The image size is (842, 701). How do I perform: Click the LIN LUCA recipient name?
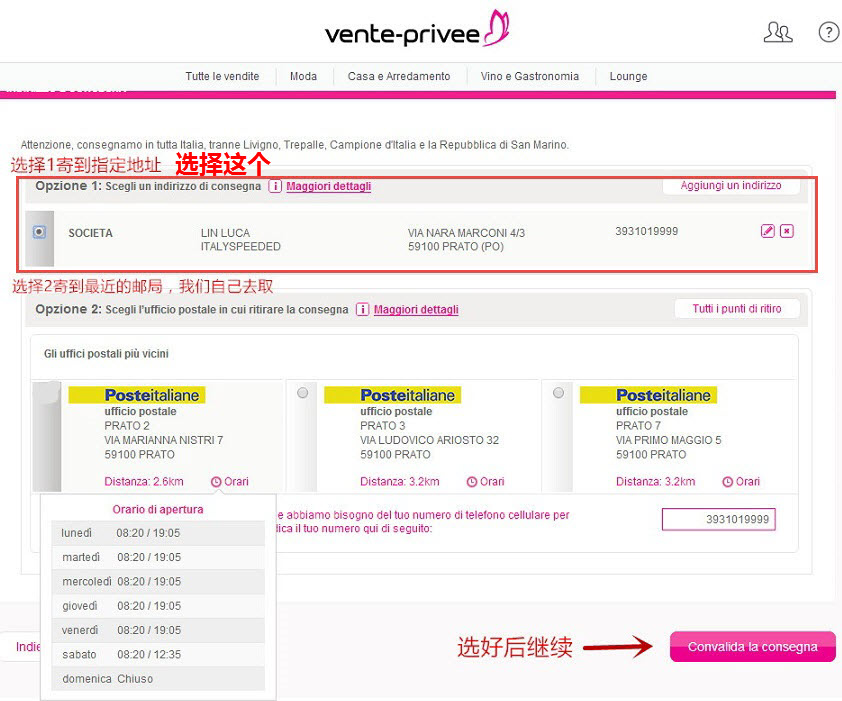[226, 233]
